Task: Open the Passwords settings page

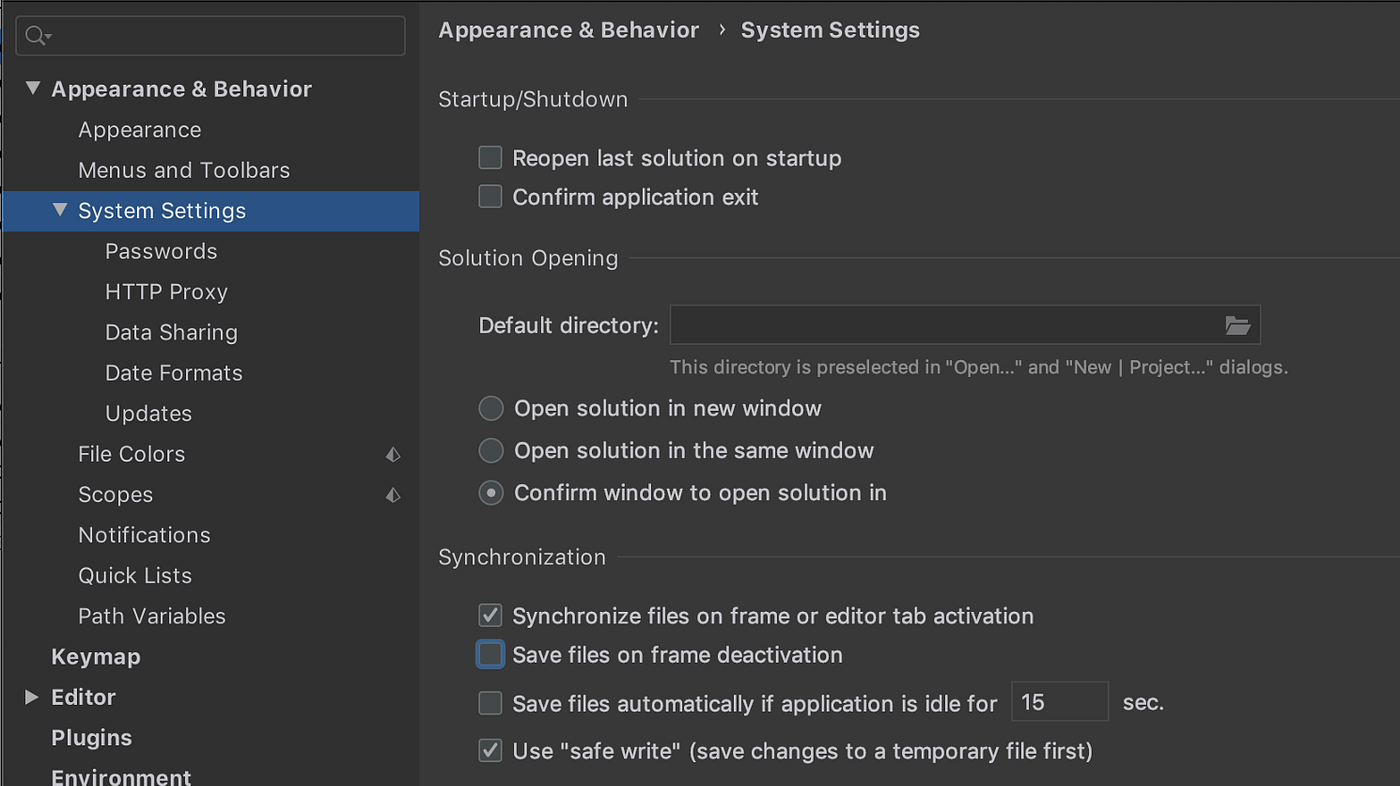Action: click(x=161, y=252)
